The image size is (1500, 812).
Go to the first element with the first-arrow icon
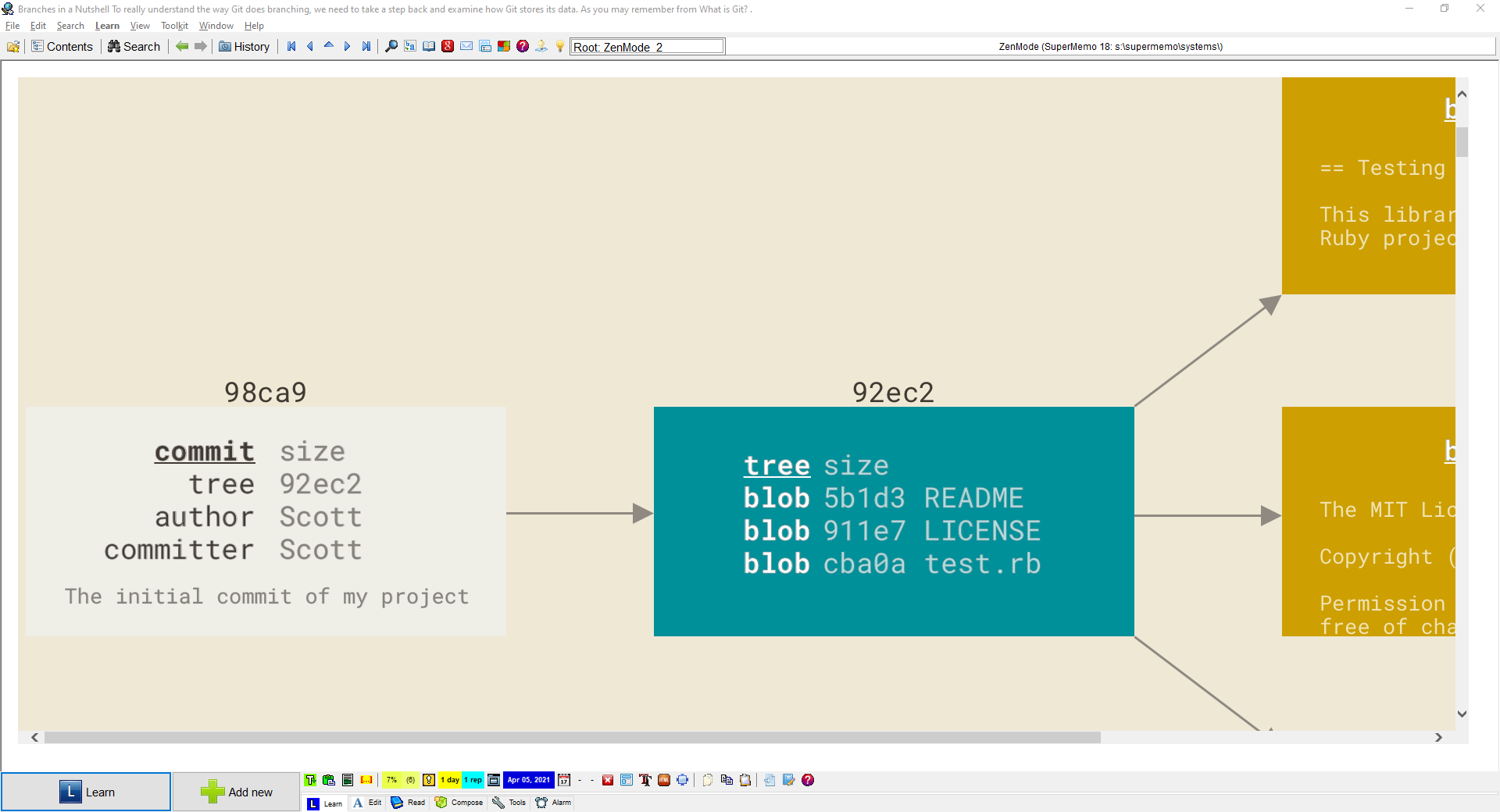[291, 47]
